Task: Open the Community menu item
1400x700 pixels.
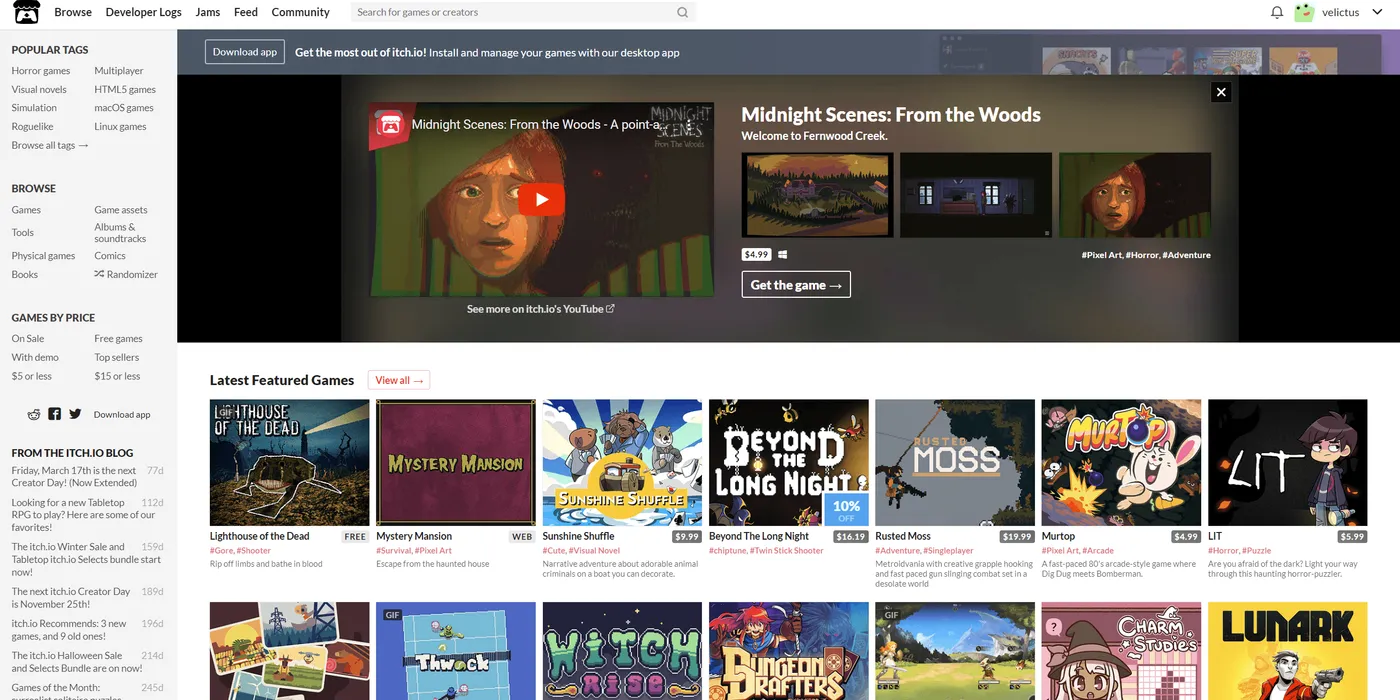Action: click(x=300, y=12)
